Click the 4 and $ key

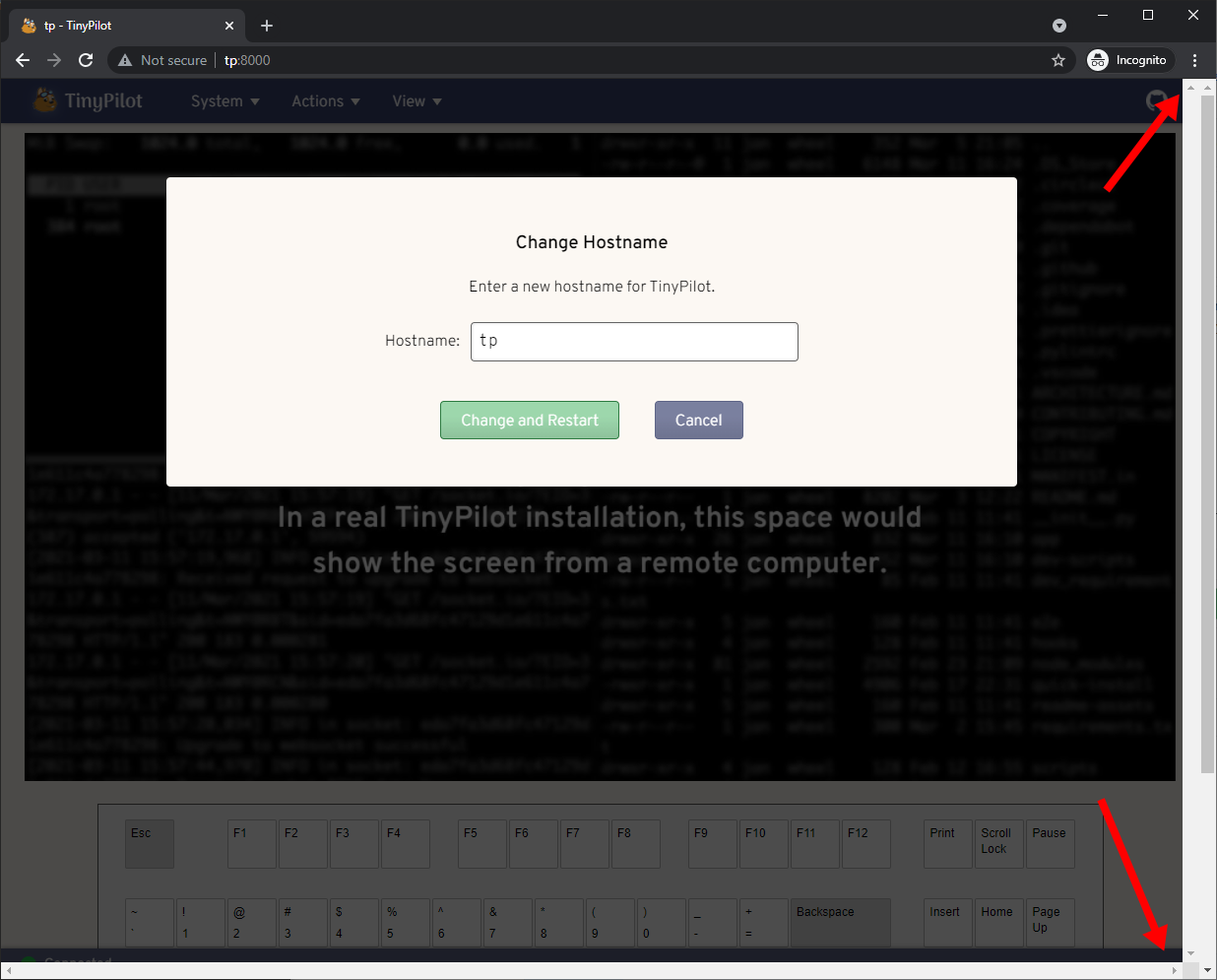pos(354,923)
